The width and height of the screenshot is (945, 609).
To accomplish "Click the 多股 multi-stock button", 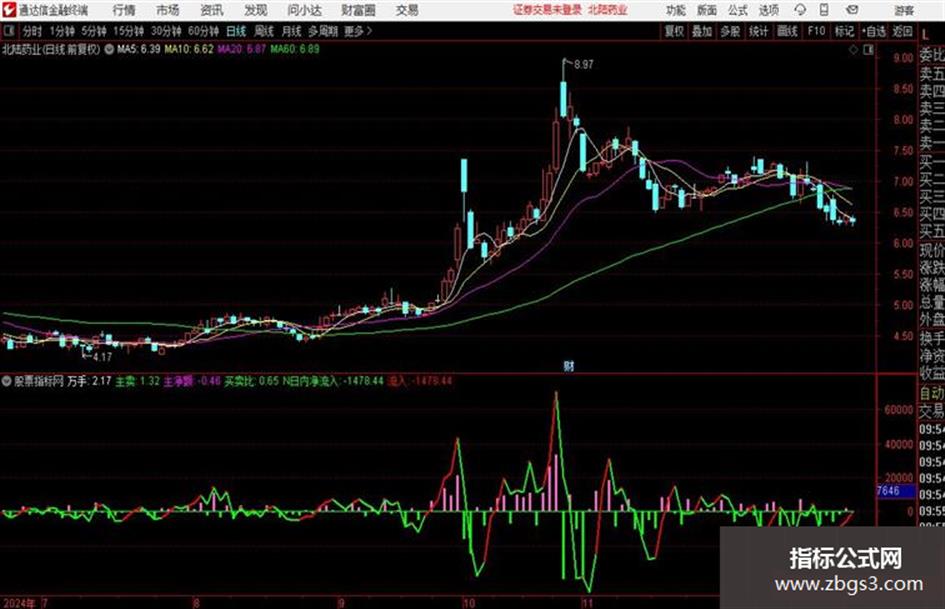I will [x=730, y=31].
